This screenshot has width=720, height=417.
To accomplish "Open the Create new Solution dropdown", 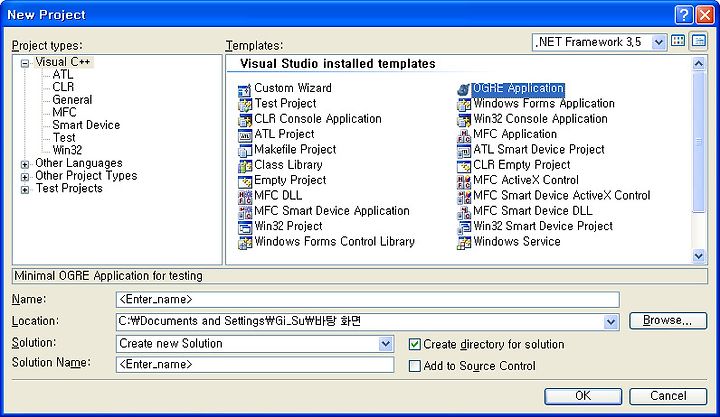I will (386, 344).
